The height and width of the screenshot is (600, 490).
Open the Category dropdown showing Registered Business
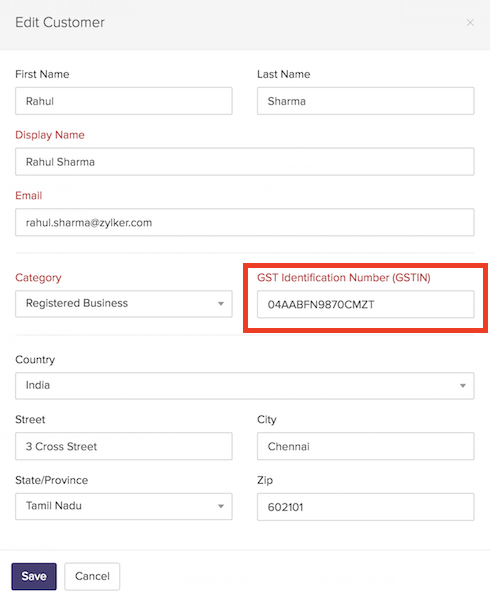(x=124, y=304)
